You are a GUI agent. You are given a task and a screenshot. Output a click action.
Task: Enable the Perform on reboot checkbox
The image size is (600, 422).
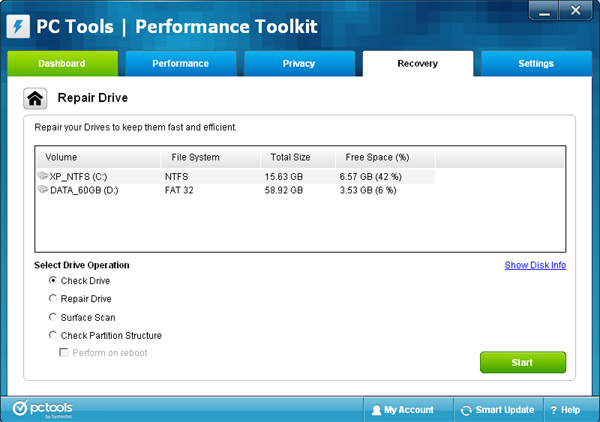[x=64, y=353]
